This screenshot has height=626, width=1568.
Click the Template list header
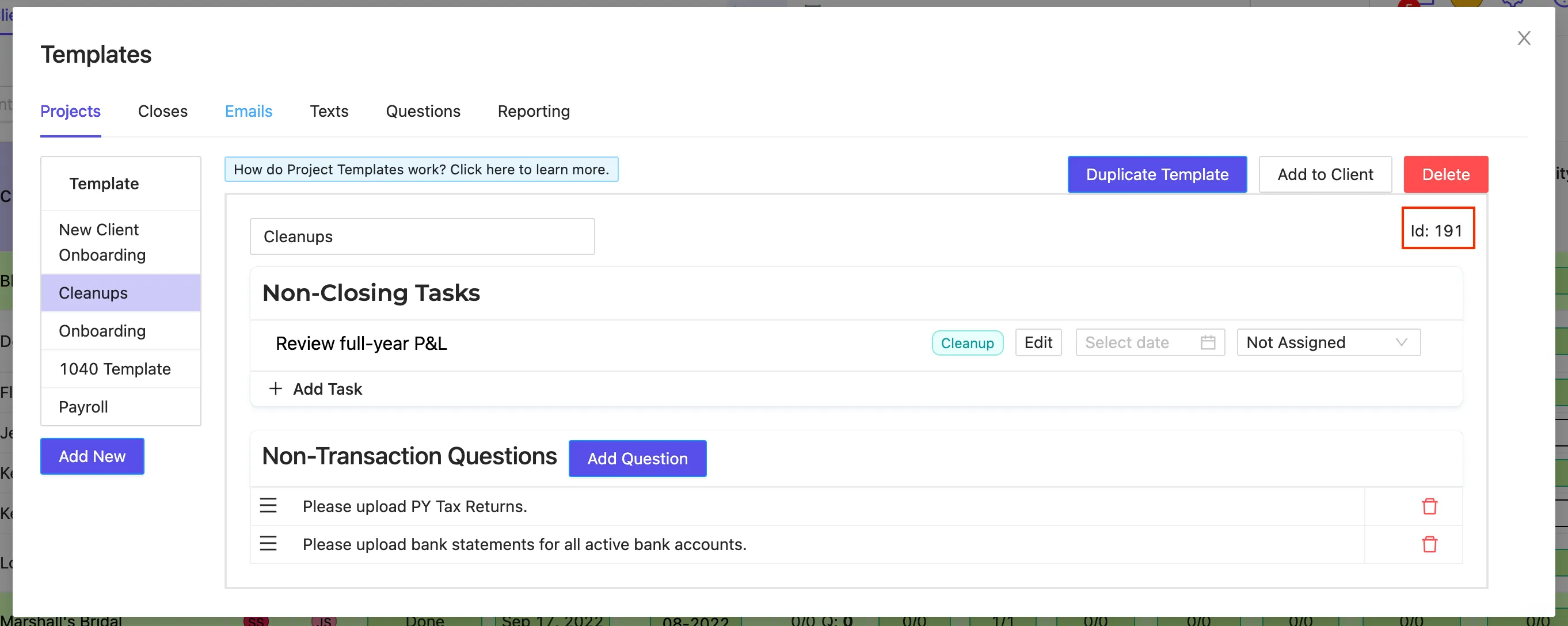(x=104, y=184)
